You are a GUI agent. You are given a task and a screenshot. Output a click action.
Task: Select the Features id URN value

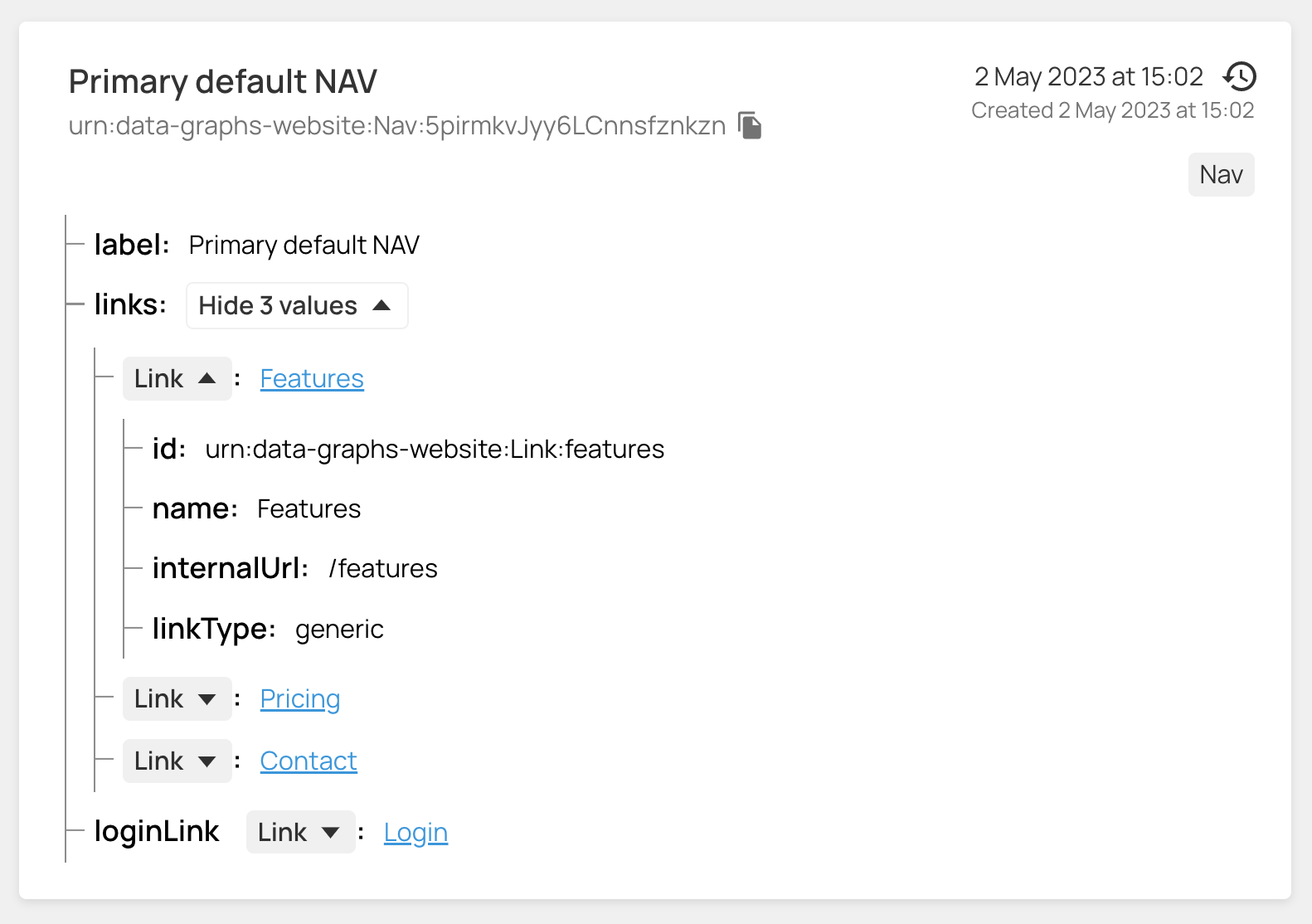435,450
